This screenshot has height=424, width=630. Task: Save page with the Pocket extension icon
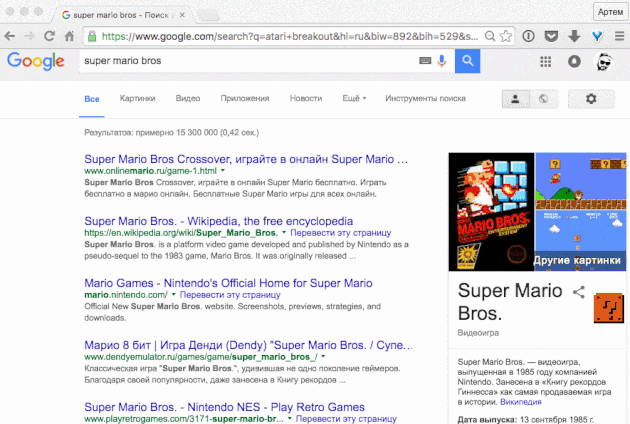[x=551, y=36]
